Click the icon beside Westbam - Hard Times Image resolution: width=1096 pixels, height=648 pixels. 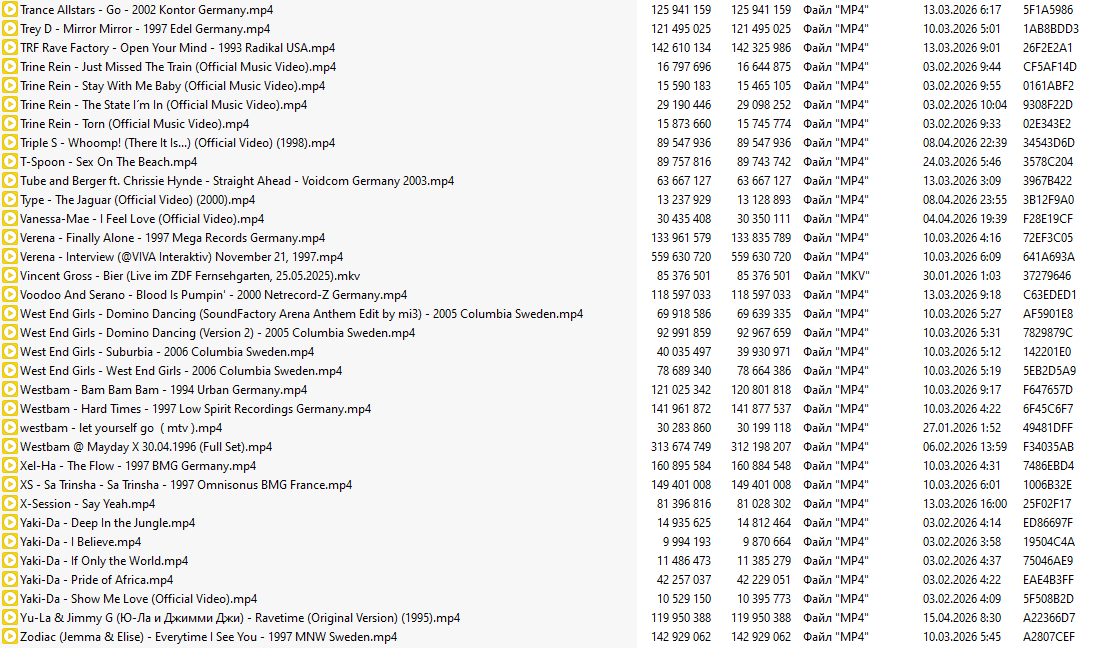(10, 408)
